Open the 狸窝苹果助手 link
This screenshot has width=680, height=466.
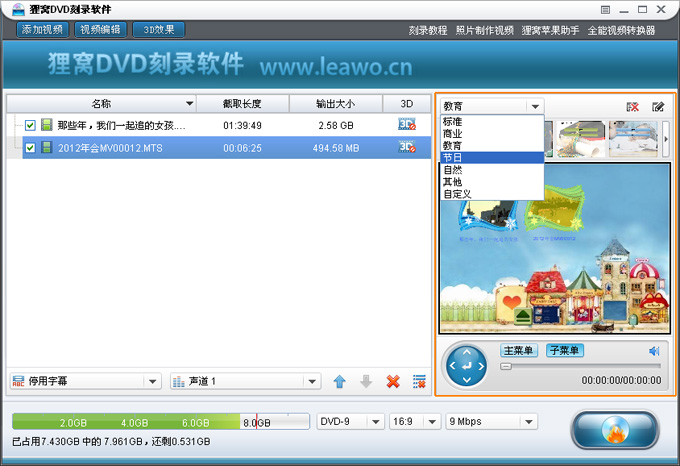pos(550,30)
